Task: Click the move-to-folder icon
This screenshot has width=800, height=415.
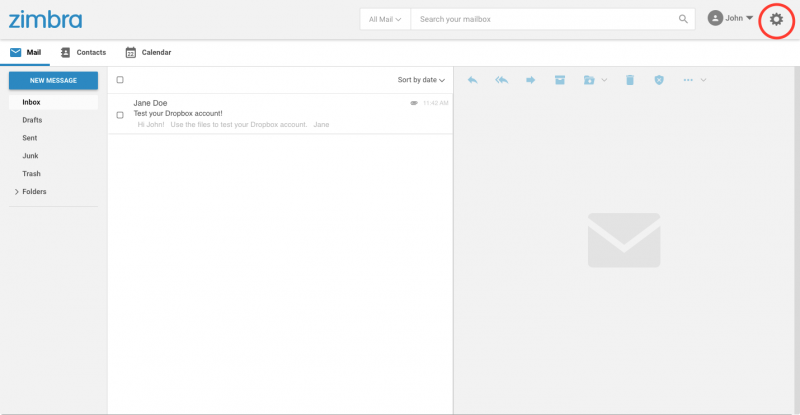Action: [x=589, y=80]
